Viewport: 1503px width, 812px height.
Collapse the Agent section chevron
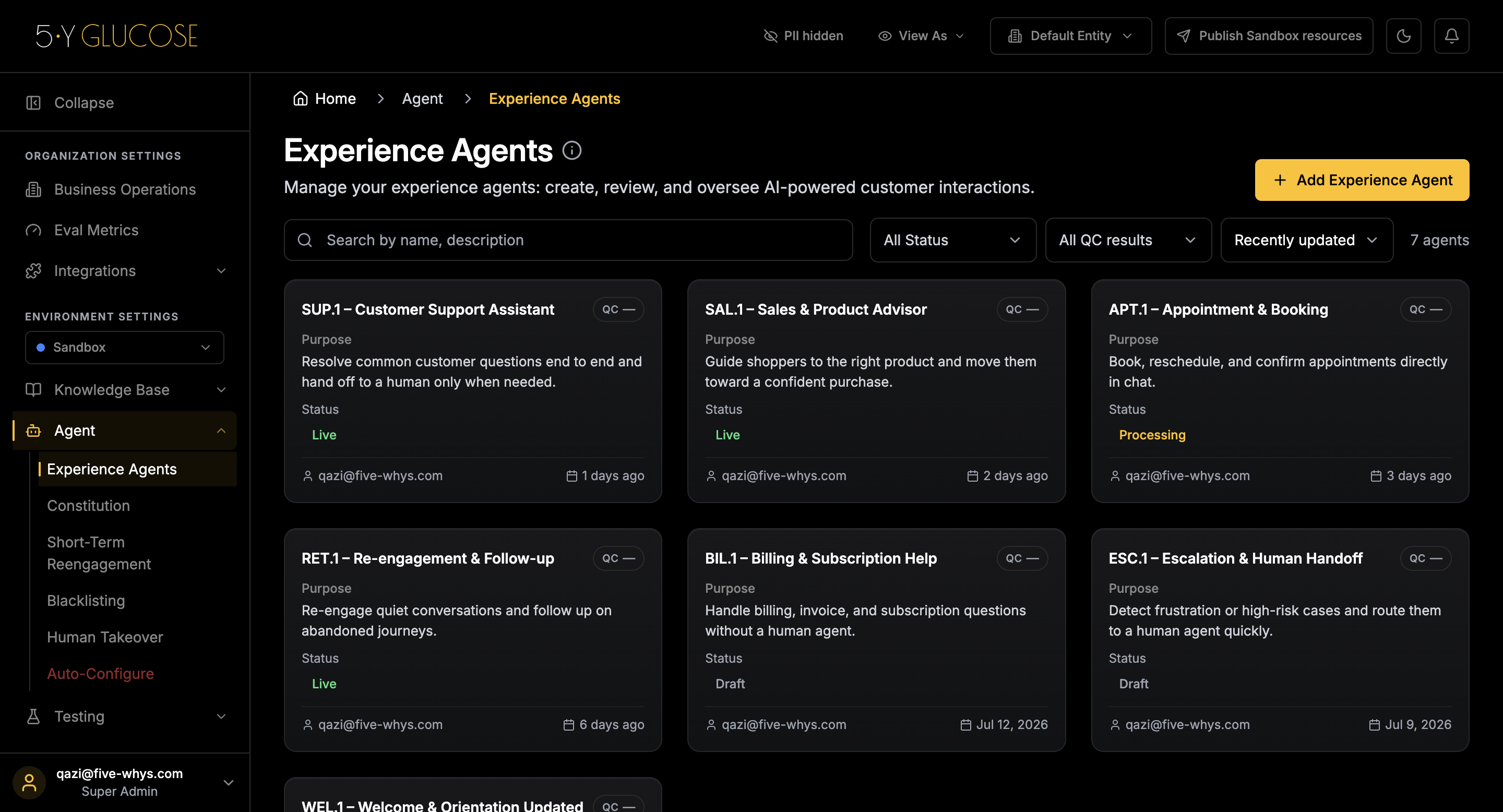point(221,431)
